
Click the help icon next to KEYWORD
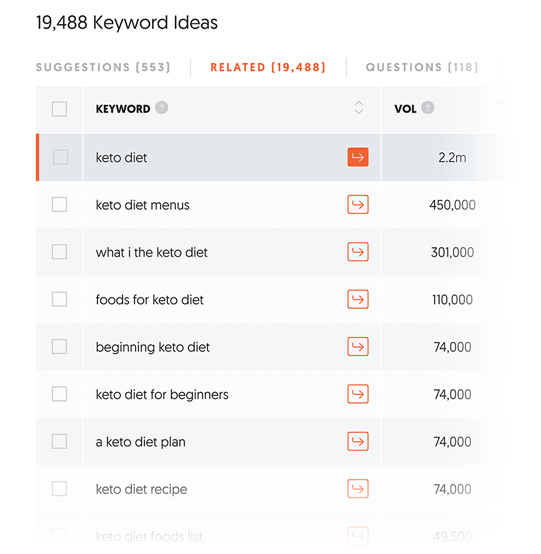tap(162, 107)
